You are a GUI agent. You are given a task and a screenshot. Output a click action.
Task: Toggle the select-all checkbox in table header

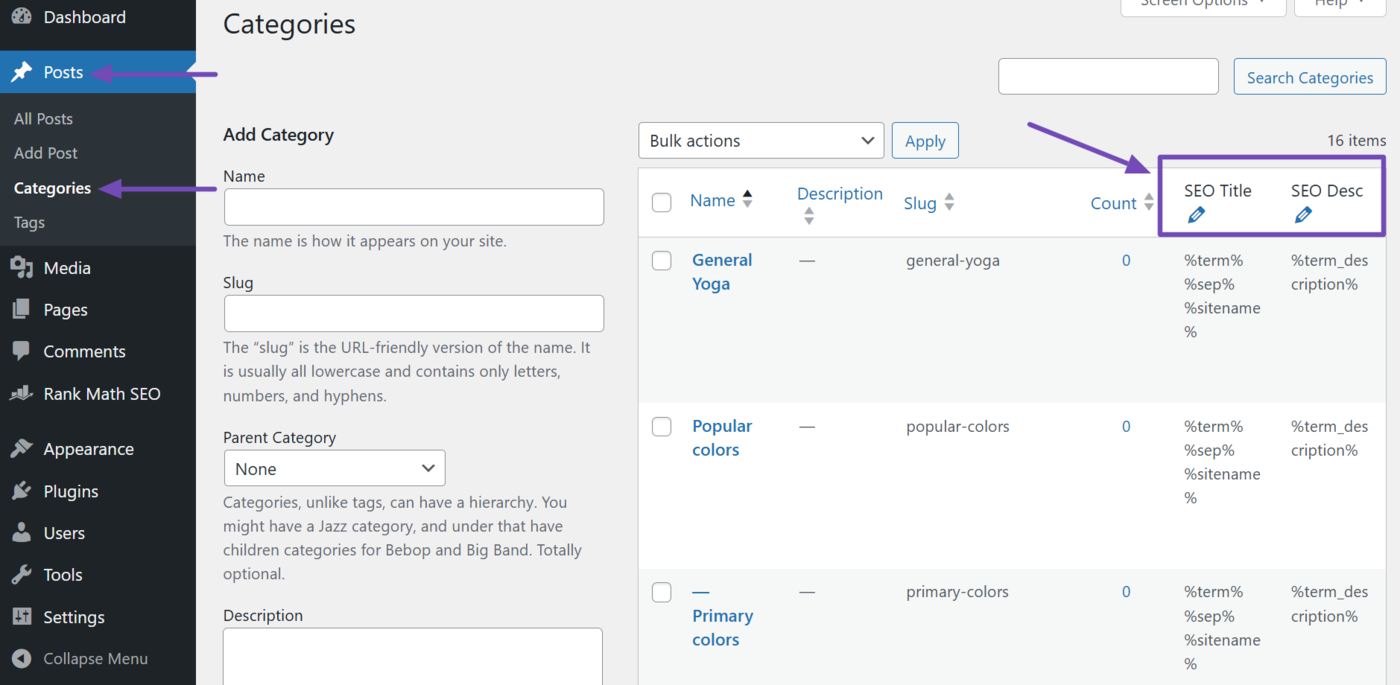tap(662, 203)
